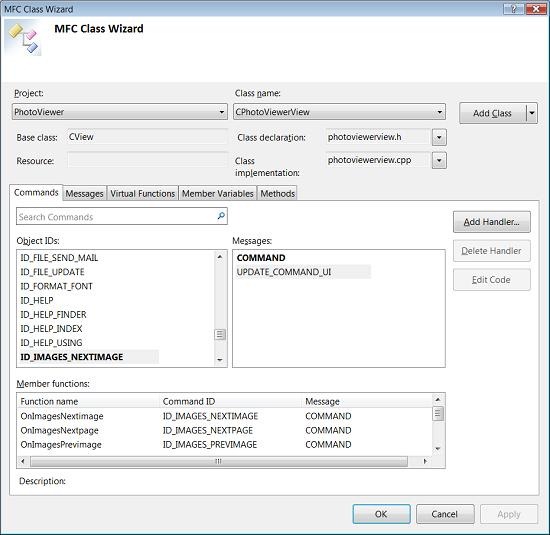This screenshot has height=535, width=550.
Task: Click the MFC Class Wizard header icon
Action: pyautogui.click(x=25, y=39)
